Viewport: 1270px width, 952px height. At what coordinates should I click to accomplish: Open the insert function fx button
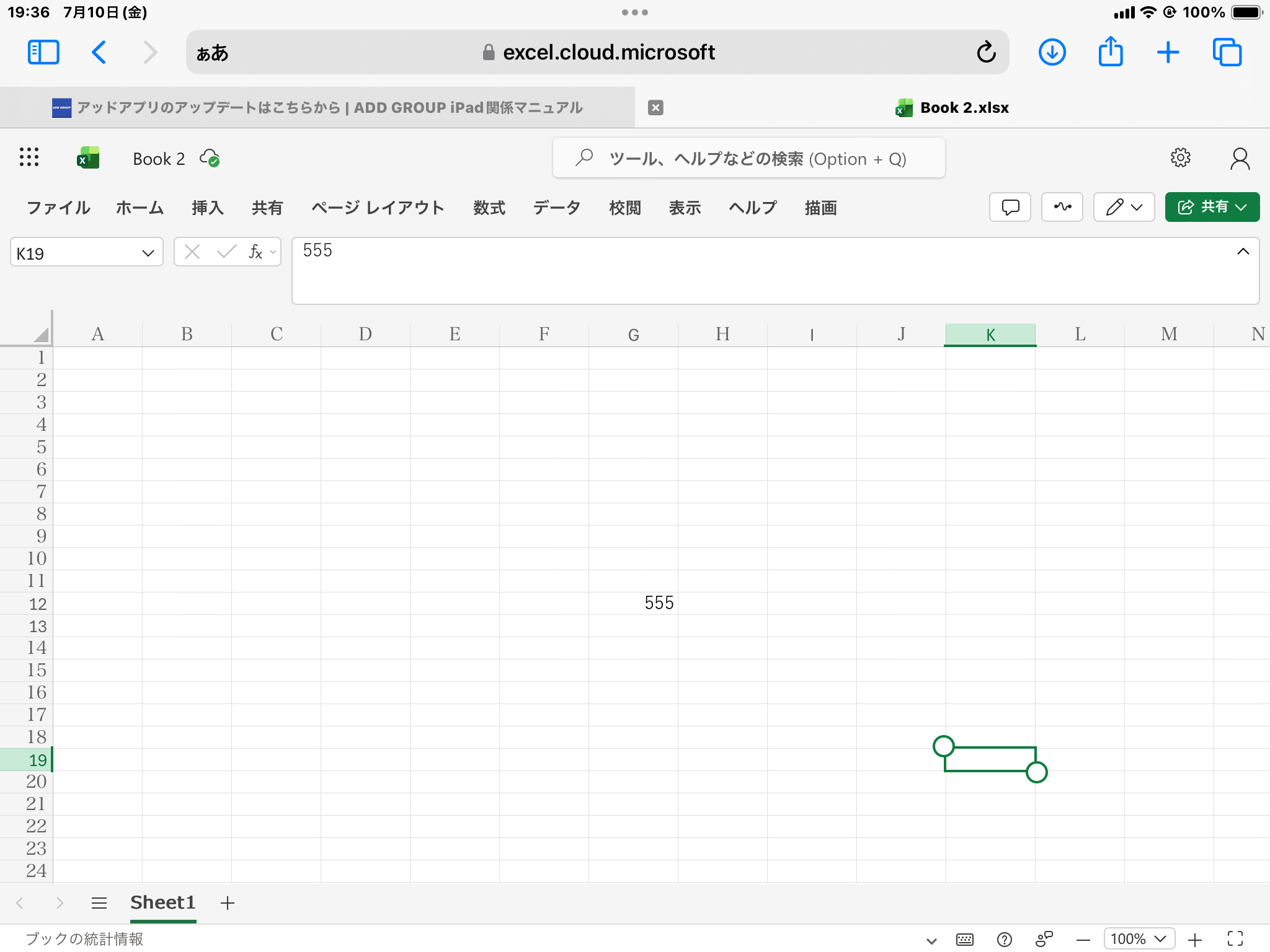point(255,252)
